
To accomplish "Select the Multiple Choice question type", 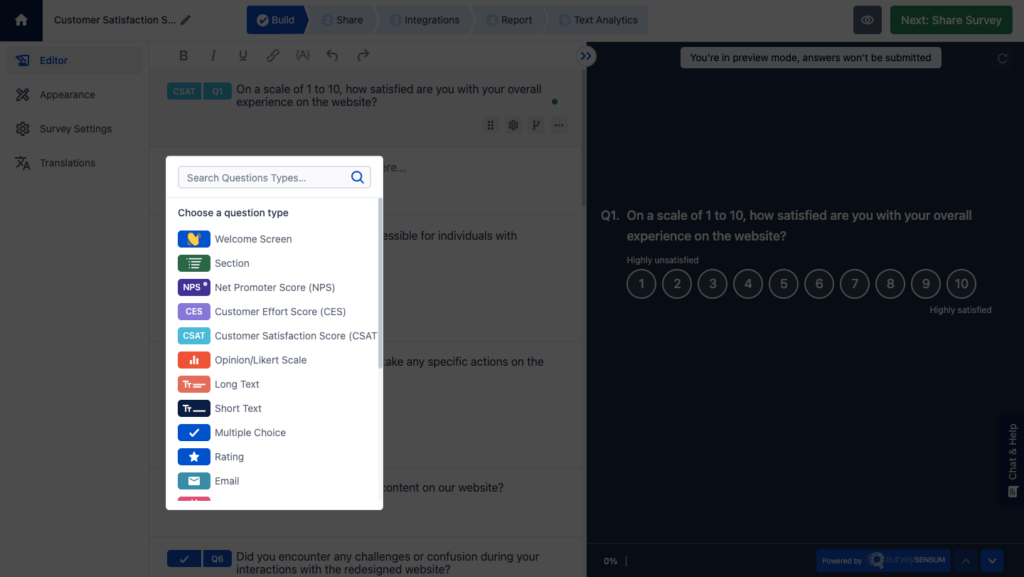I will (252, 432).
